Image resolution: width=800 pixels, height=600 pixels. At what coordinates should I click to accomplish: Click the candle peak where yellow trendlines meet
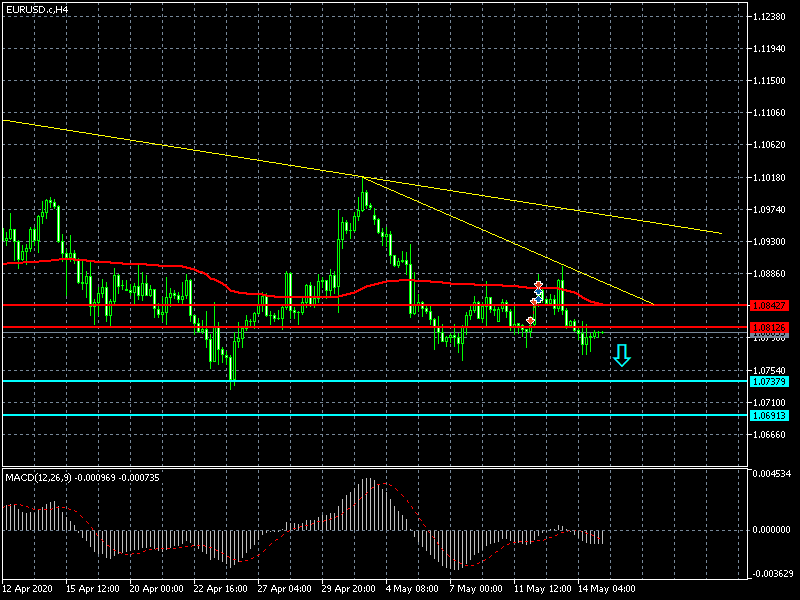pyautogui.click(x=362, y=178)
